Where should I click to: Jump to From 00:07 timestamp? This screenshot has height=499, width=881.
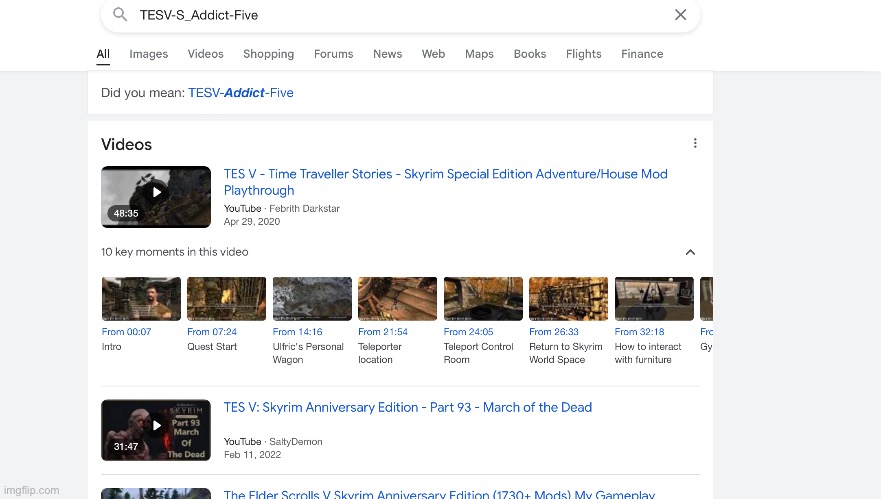pos(126,332)
